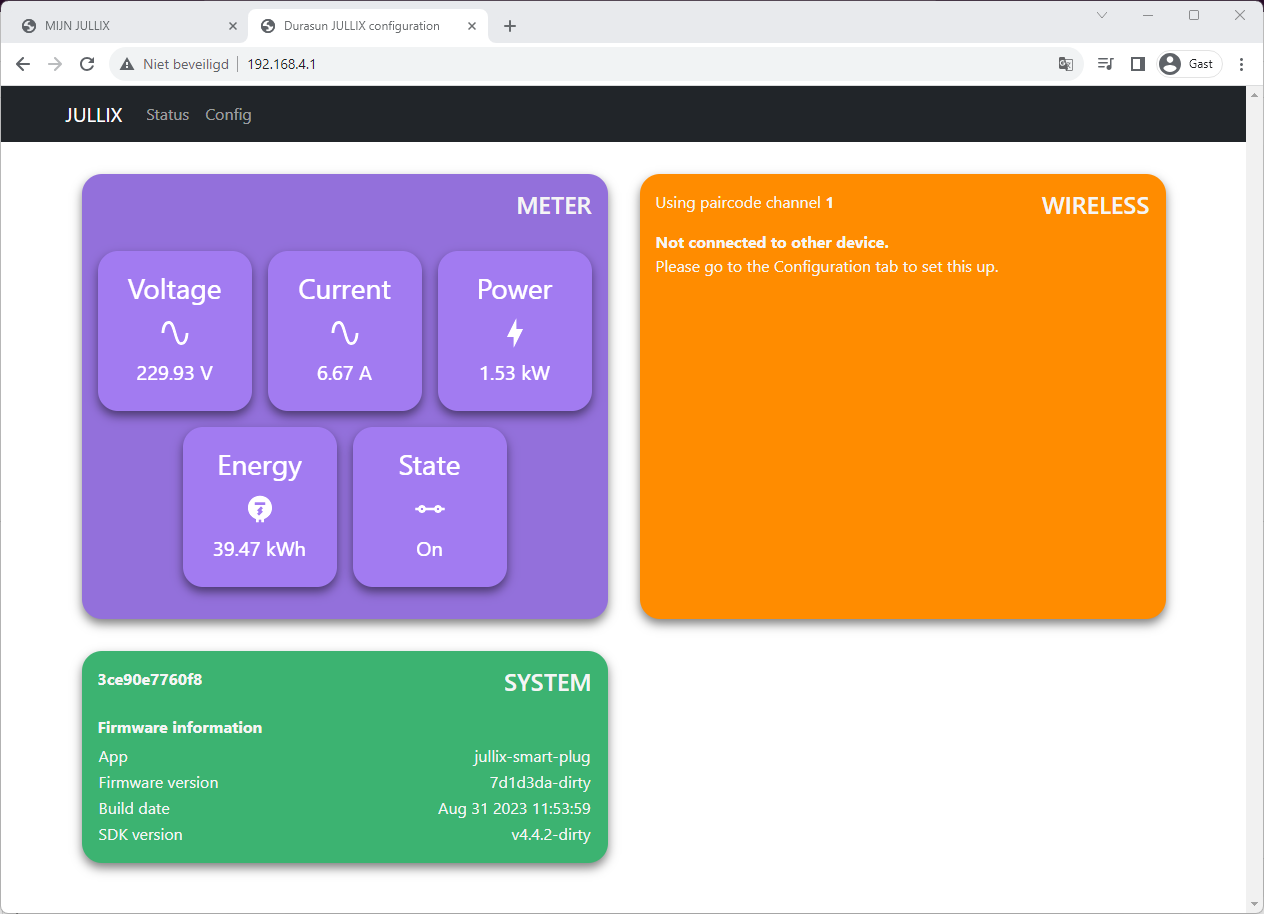Click the vertical scrollbar down arrow
Screen dimensions: 1264x914
(x=1255, y=905)
